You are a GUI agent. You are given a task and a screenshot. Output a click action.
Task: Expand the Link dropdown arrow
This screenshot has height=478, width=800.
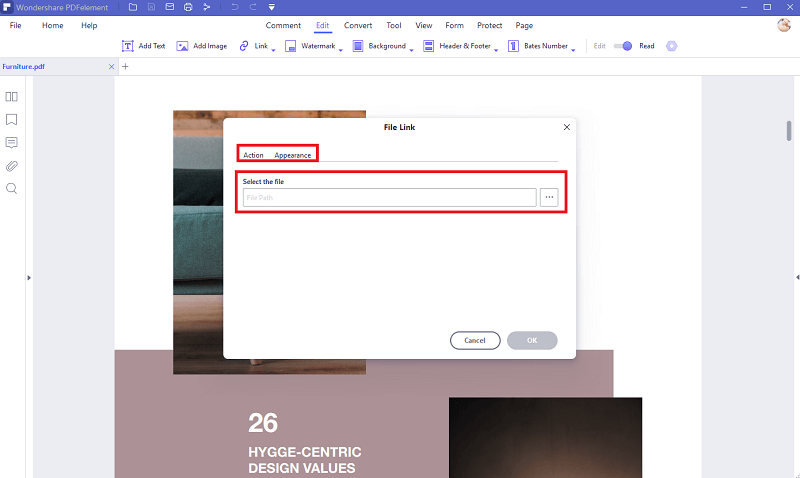pyautogui.click(x=273, y=50)
